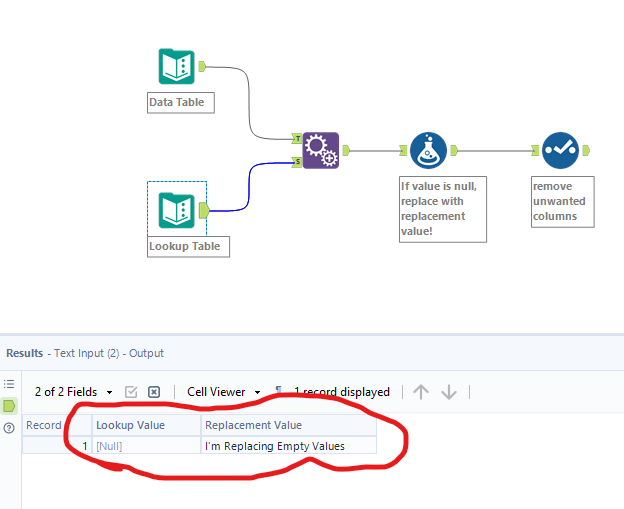Click the If value is null annotation
Screen dimensions: 624x509
click(x=443, y=209)
